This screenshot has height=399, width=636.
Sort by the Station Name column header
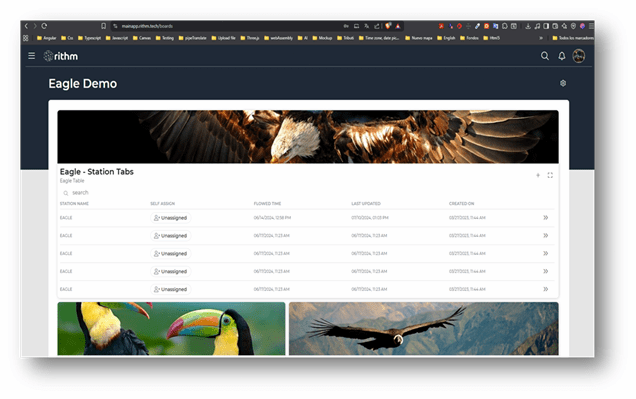coord(74,204)
